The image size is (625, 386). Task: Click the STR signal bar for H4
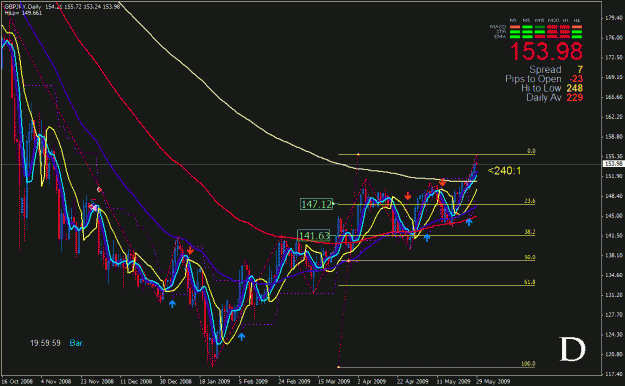click(577, 32)
